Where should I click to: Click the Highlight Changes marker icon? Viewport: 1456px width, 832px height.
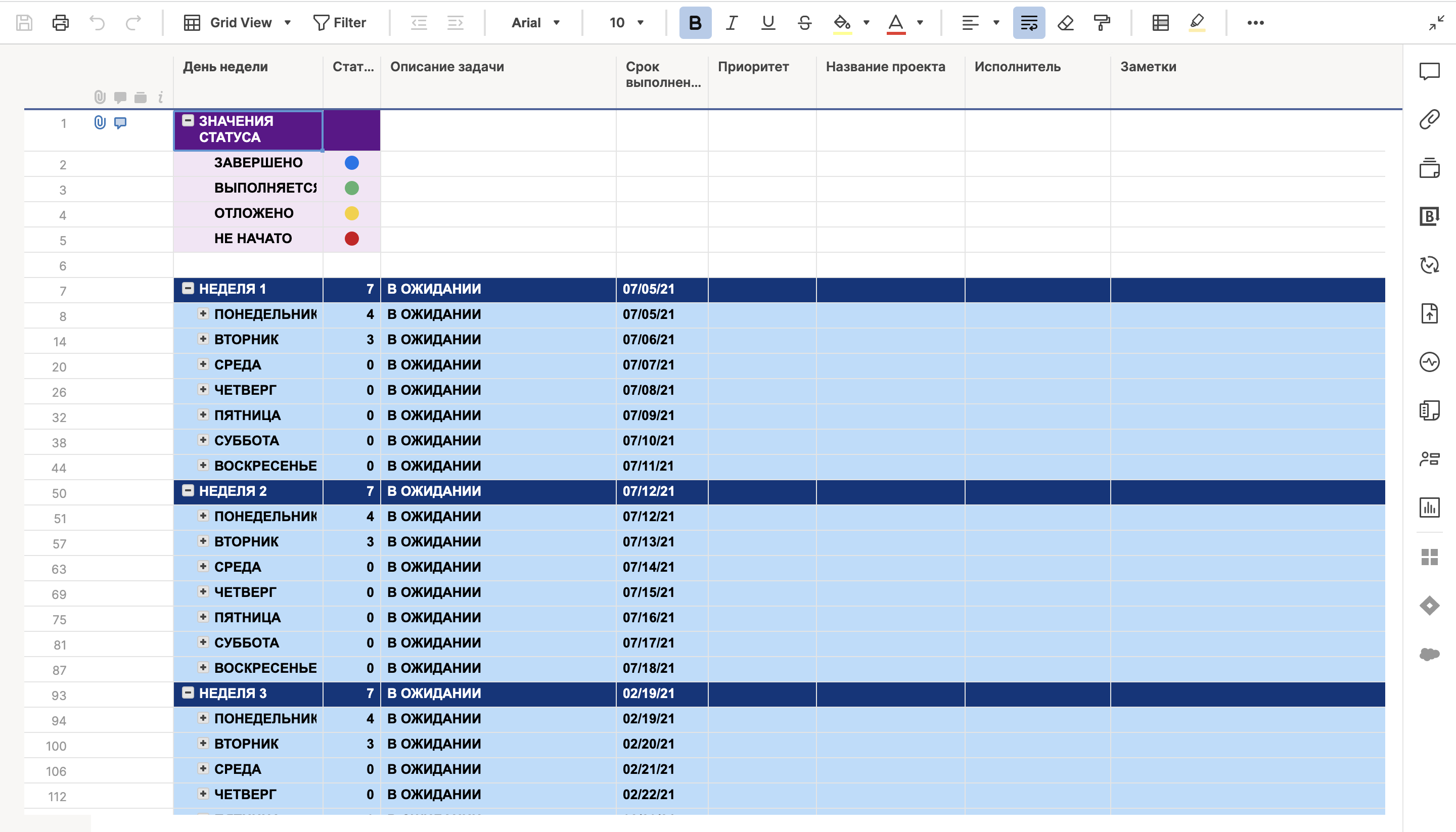coord(1197,23)
